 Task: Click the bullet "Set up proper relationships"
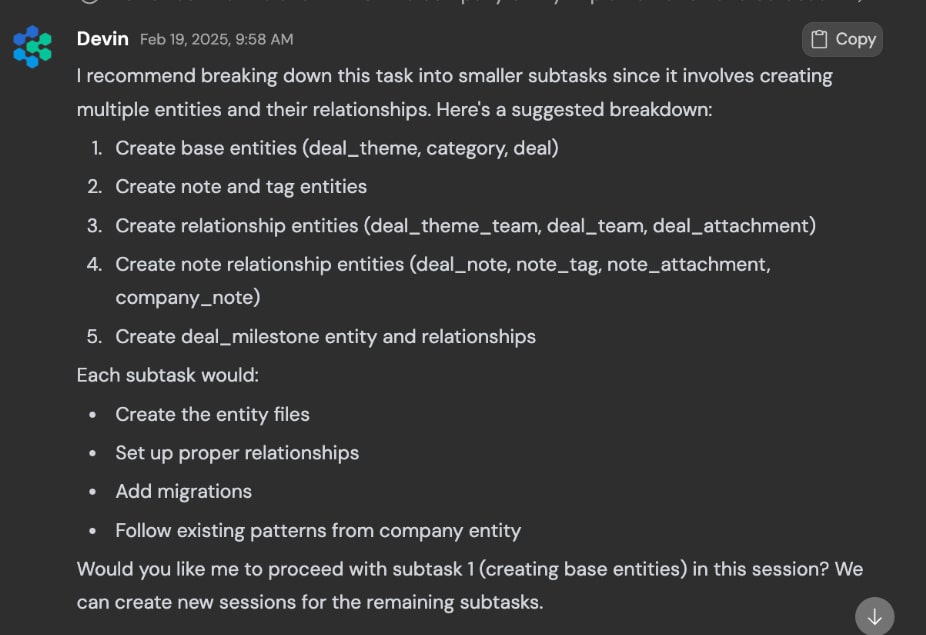237,453
